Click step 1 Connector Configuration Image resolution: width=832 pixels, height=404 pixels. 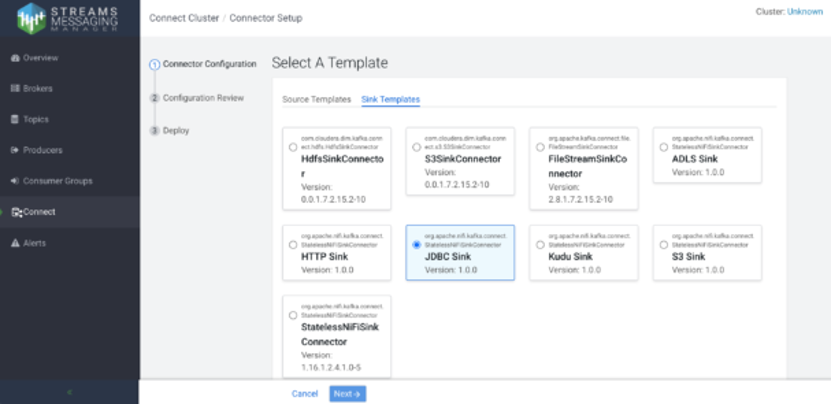(x=204, y=64)
